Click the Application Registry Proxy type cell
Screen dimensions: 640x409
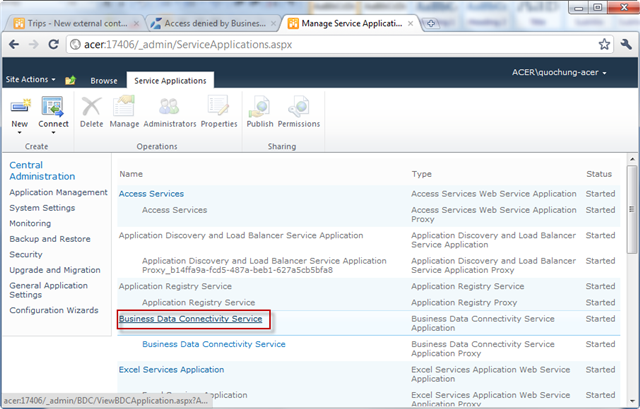(x=464, y=302)
